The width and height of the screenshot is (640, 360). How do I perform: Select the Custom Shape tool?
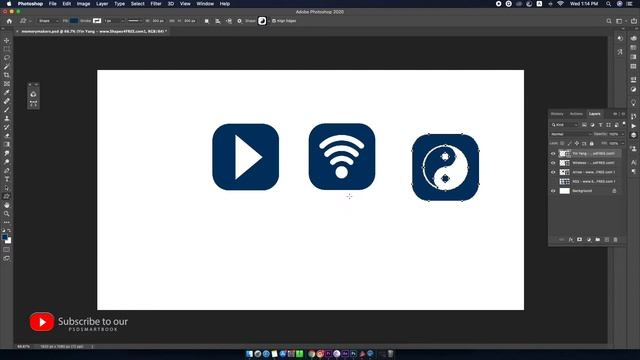(7, 196)
